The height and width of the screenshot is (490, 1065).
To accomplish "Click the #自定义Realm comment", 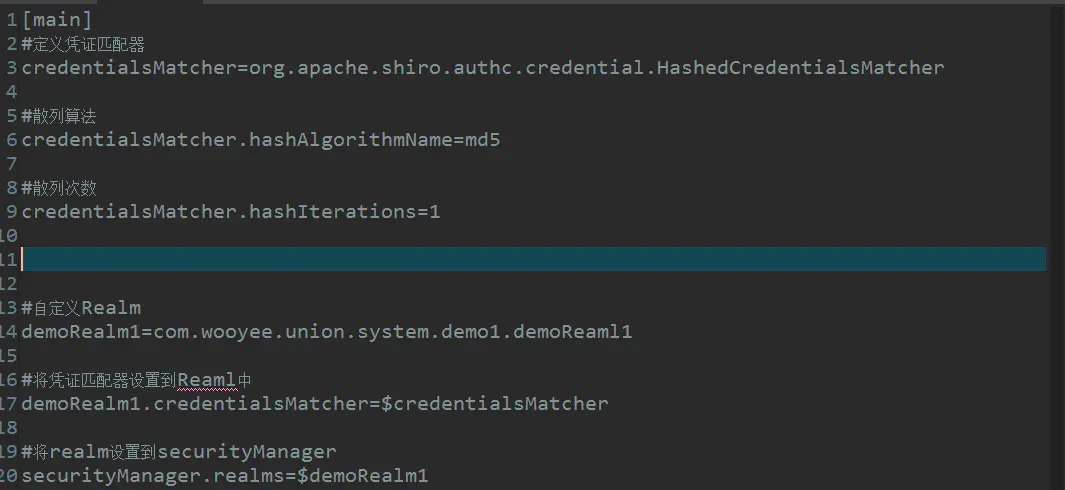I will click(x=81, y=308).
